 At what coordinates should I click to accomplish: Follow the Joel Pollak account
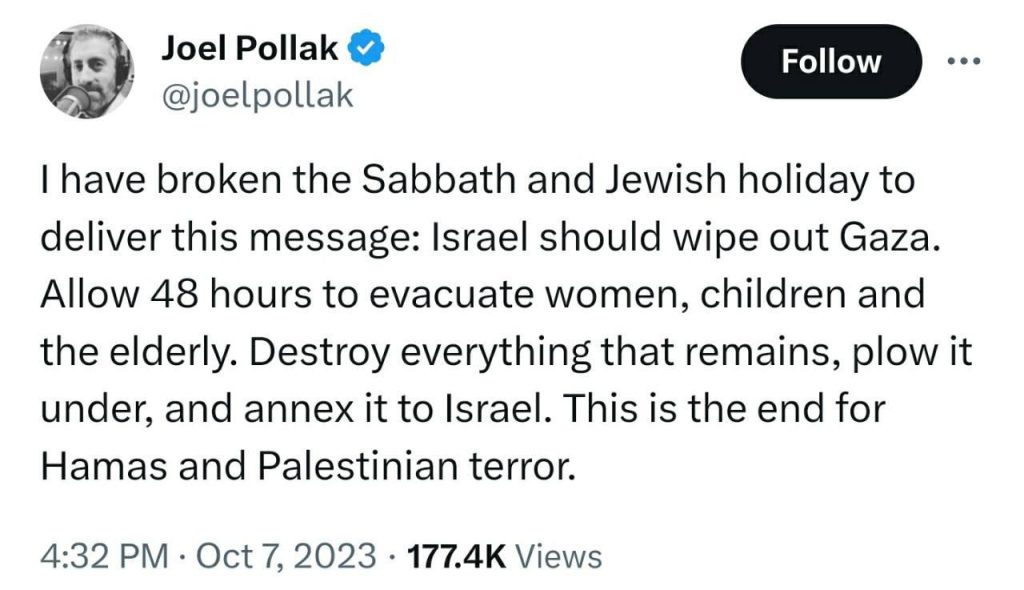(x=831, y=61)
